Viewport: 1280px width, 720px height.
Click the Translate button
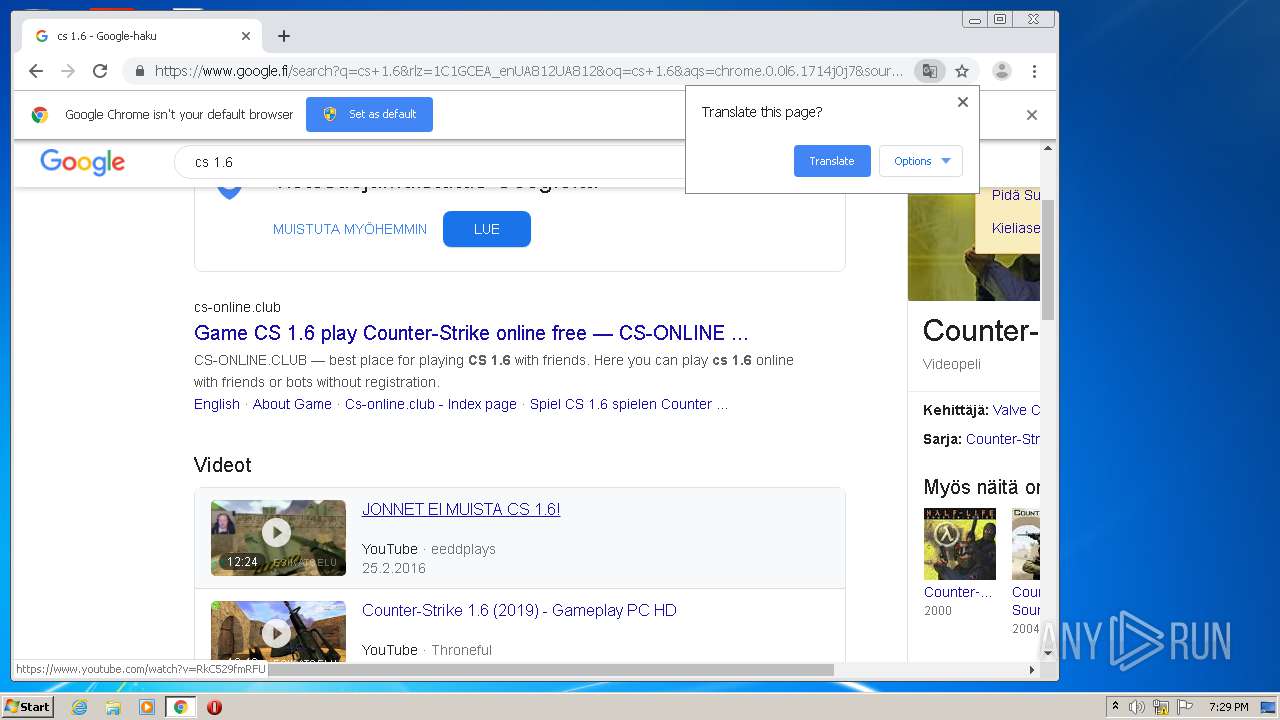tap(832, 161)
